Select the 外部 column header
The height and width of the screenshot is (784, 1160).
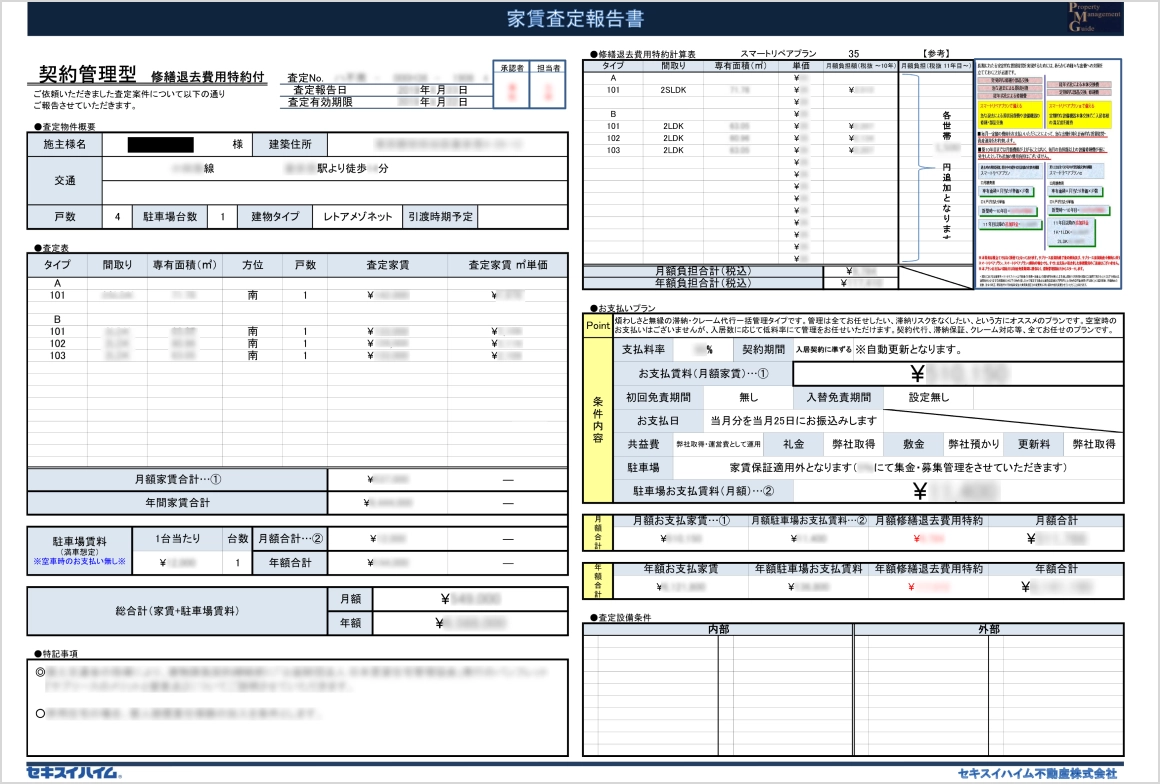[989, 629]
